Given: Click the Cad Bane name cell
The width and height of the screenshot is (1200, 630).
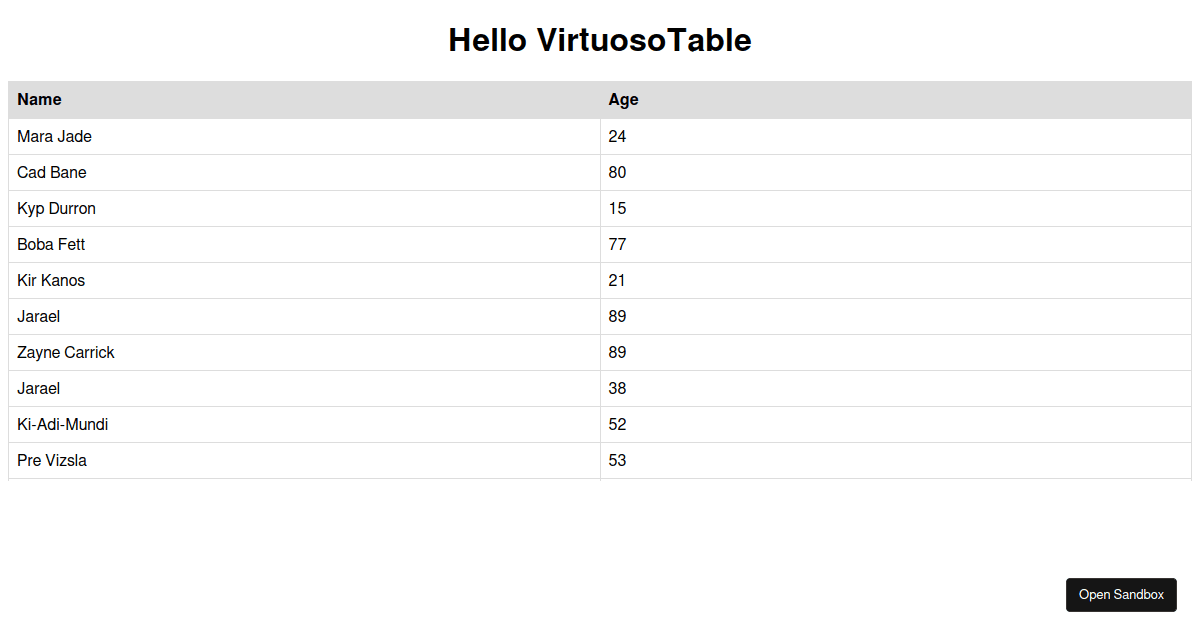Looking at the screenshot, I should click(x=51, y=172).
